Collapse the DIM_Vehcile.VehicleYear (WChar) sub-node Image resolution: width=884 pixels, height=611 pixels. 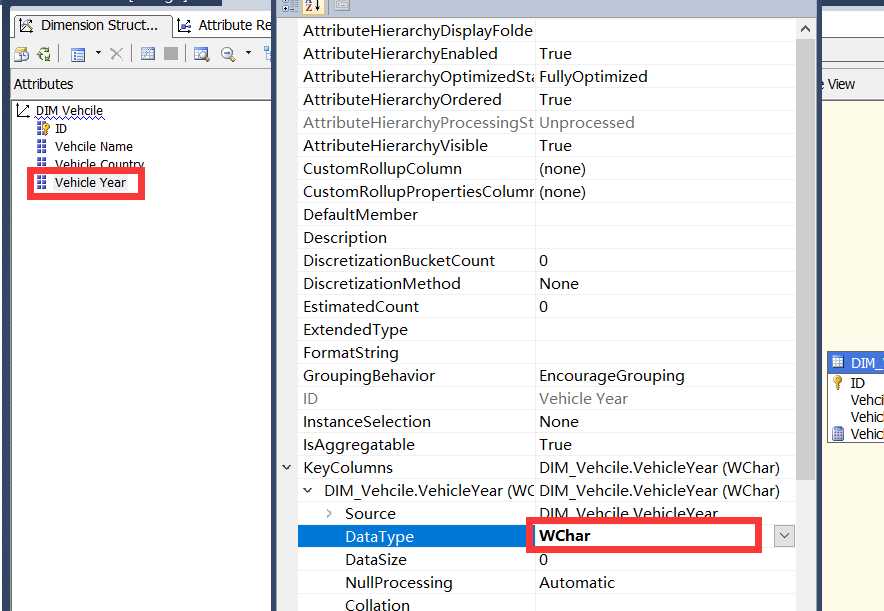click(x=308, y=490)
